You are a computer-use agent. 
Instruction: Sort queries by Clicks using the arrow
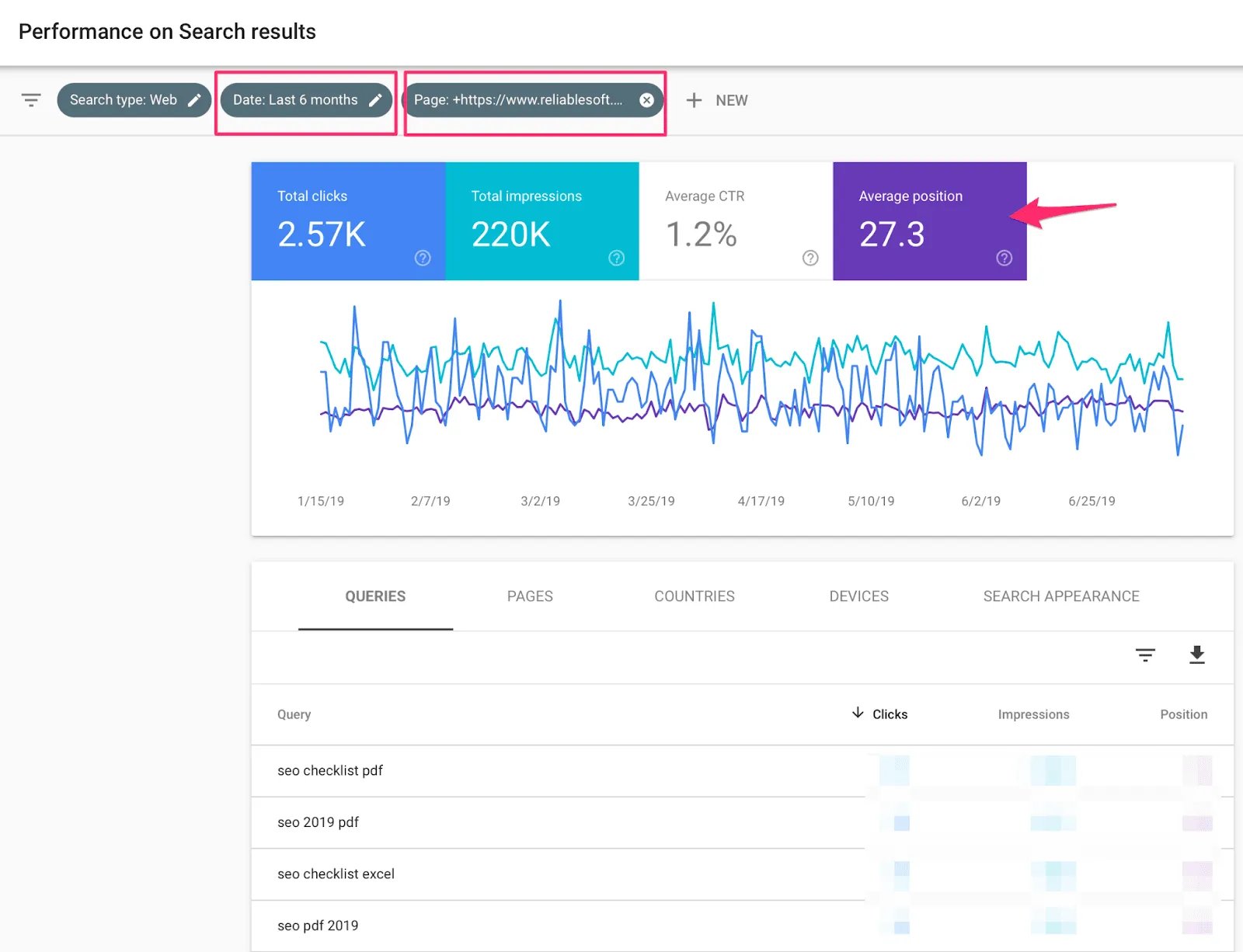(x=858, y=713)
